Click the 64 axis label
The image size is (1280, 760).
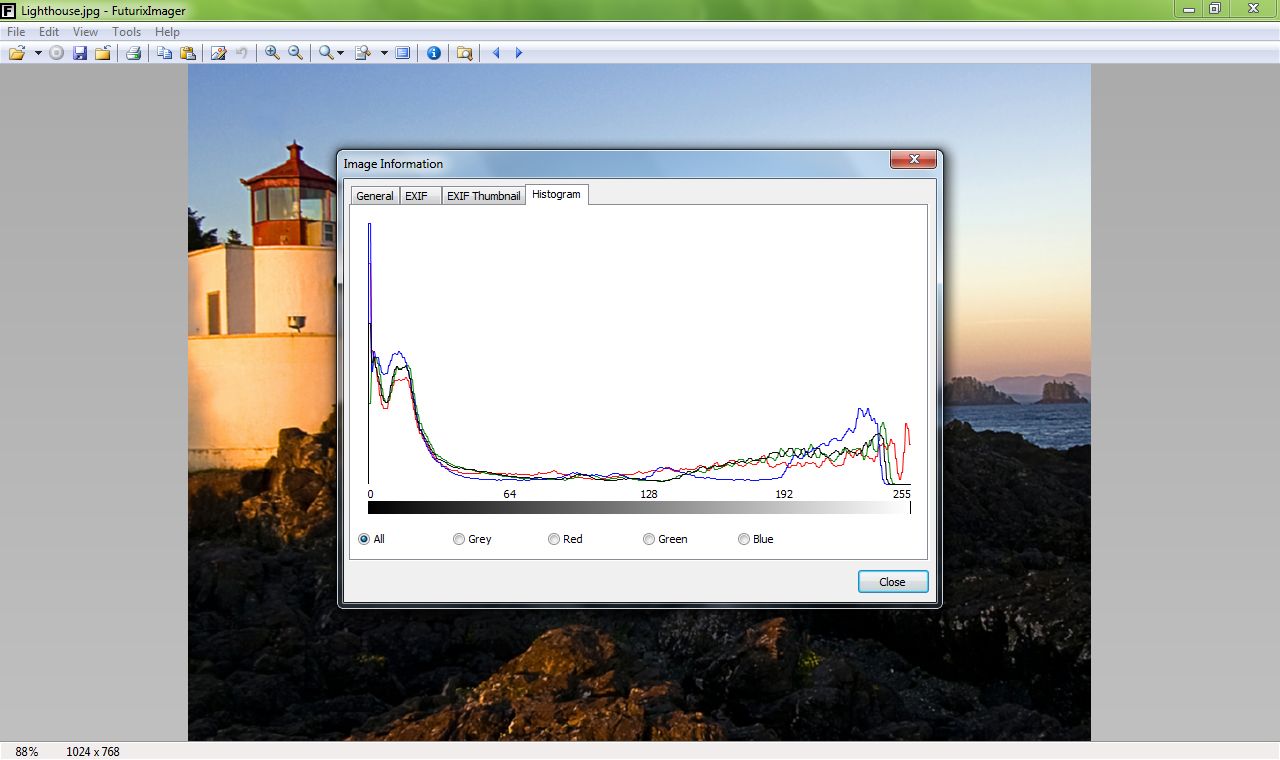(x=510, y=494)
